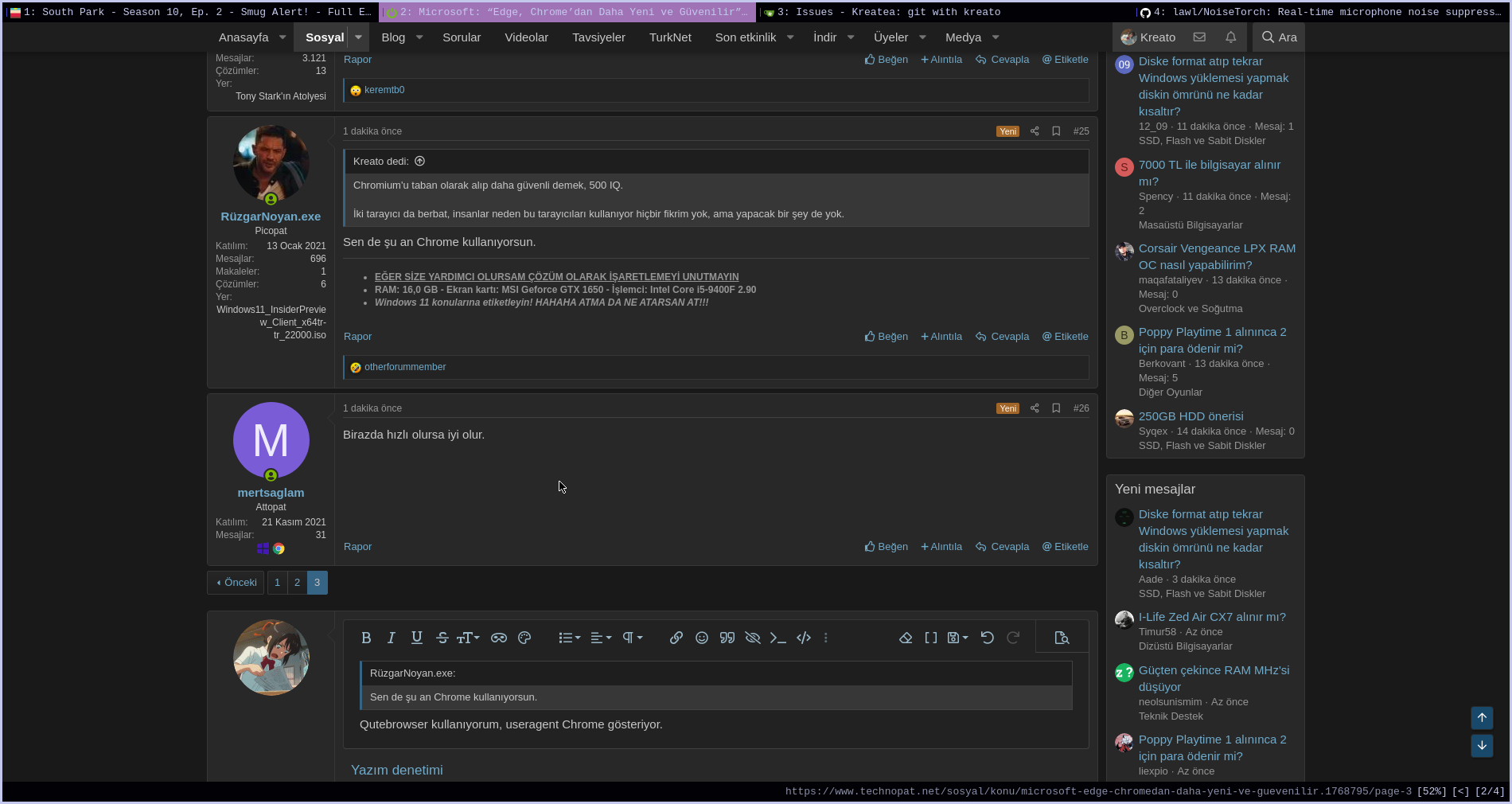Go to the Önceki previous page

pyautogui.click(x=236, y=583)
